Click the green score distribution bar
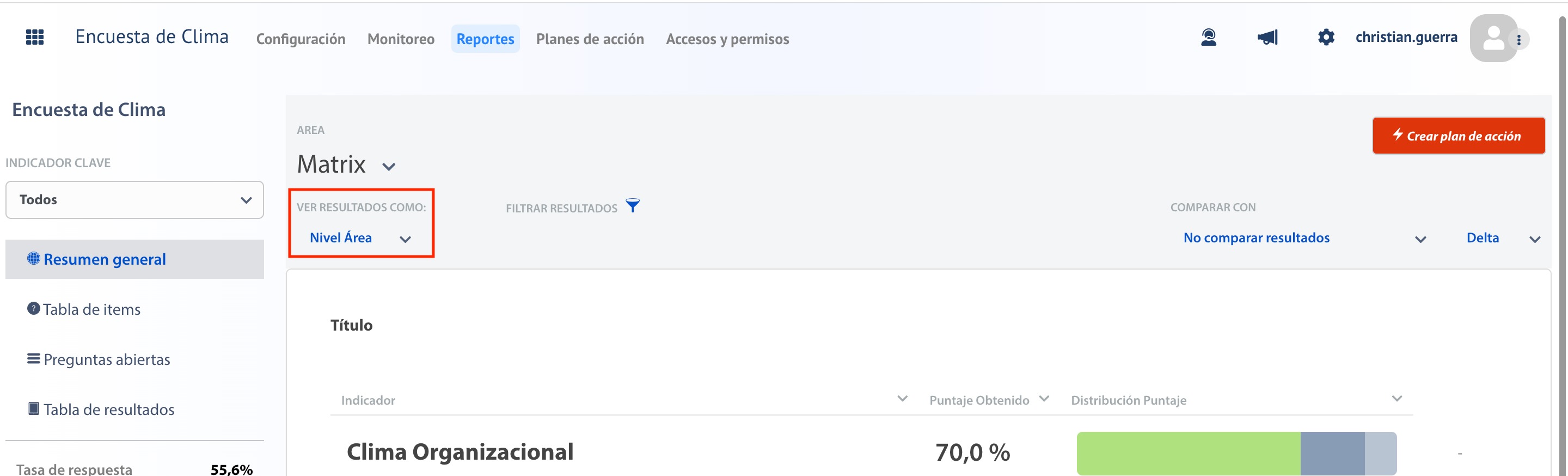 tap(1187, 453)
